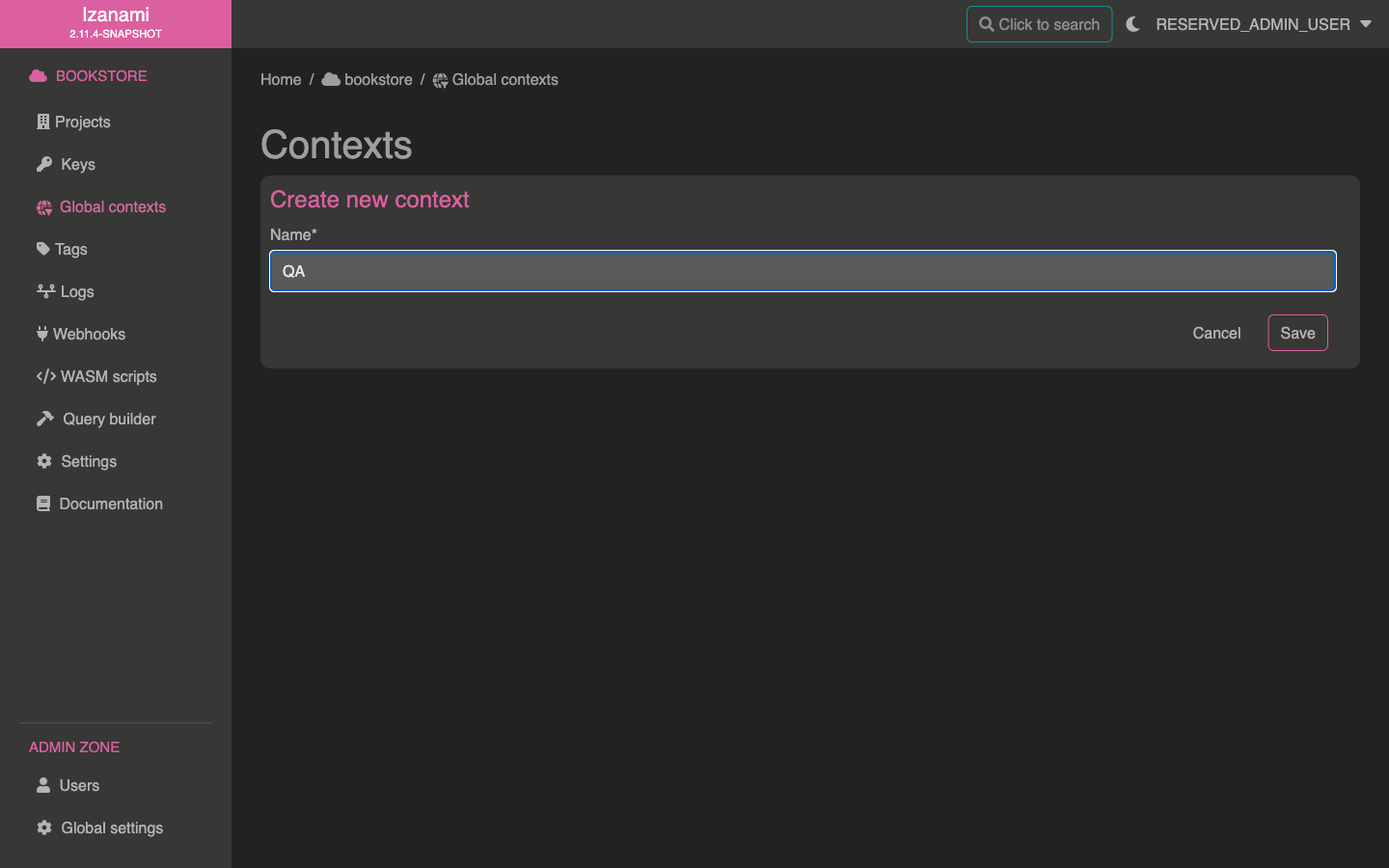Open the Global contexts menu item
The image size is (1389, 868).
point(112,206)
